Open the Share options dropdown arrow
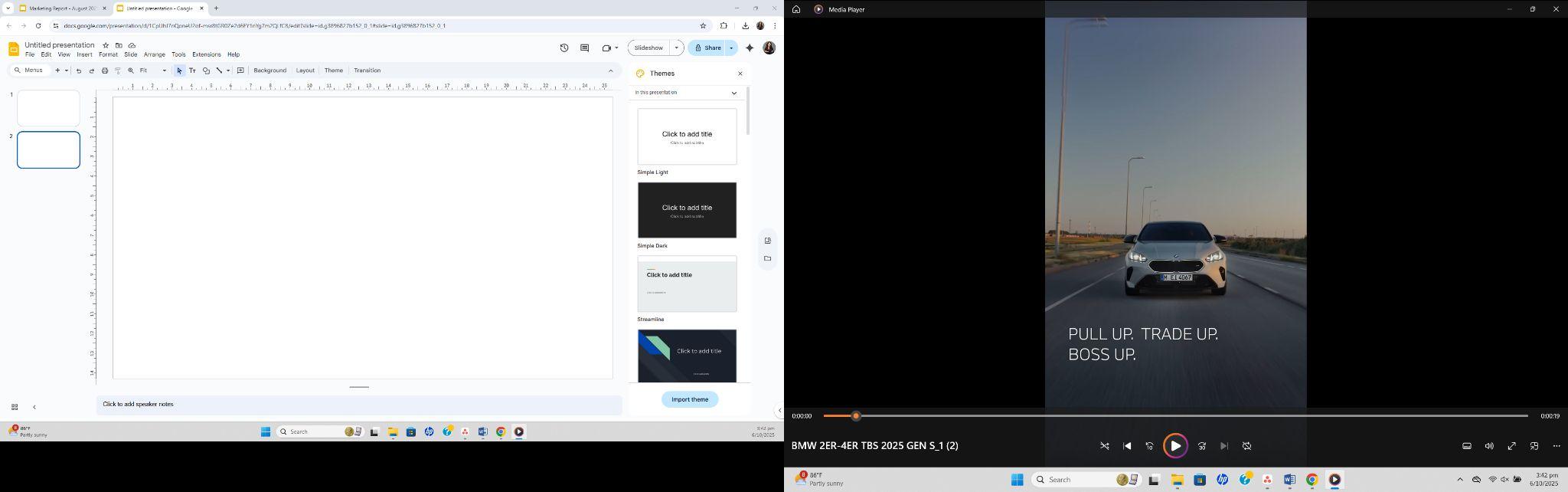Image resolution: width=1568 pixels, height=492 pixels. pyautogui.click(x=731, y=48)
